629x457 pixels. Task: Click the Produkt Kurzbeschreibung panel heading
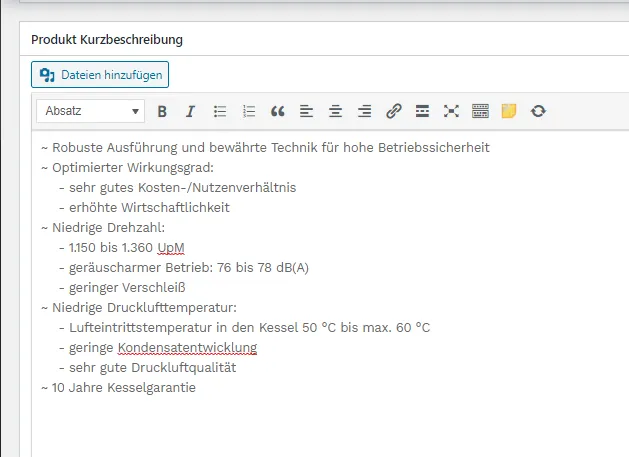coord(107,40)
